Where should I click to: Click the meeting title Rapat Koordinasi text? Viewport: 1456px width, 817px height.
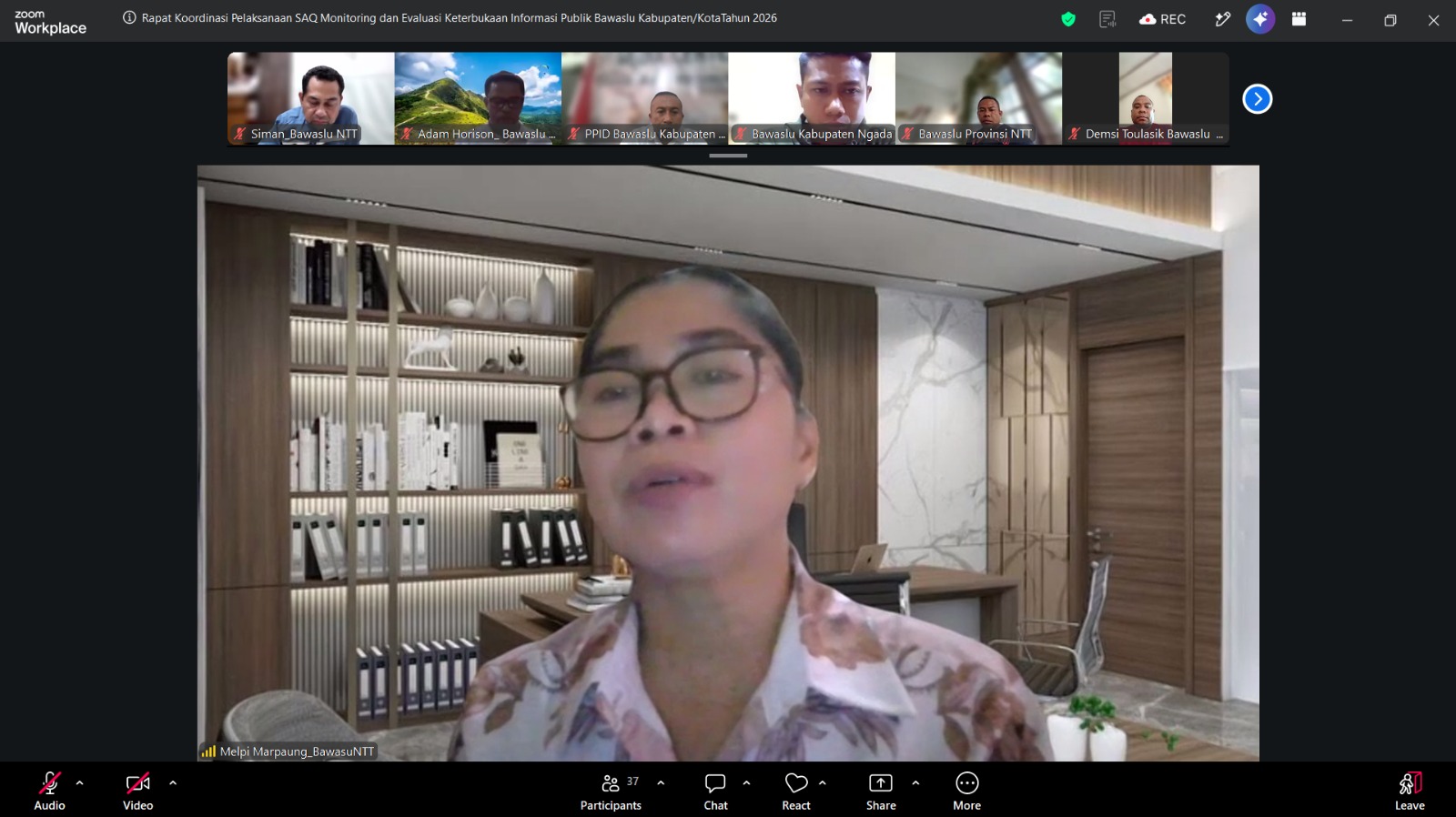460,17
